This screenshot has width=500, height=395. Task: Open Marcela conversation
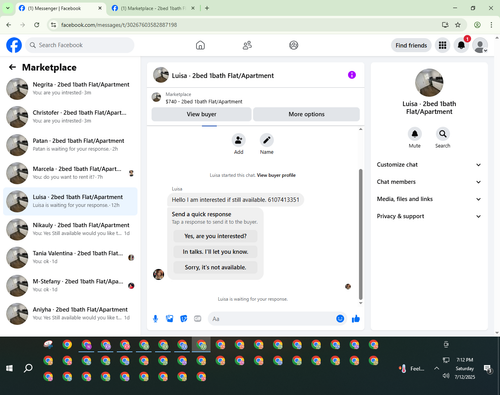(x=70, y=173)
